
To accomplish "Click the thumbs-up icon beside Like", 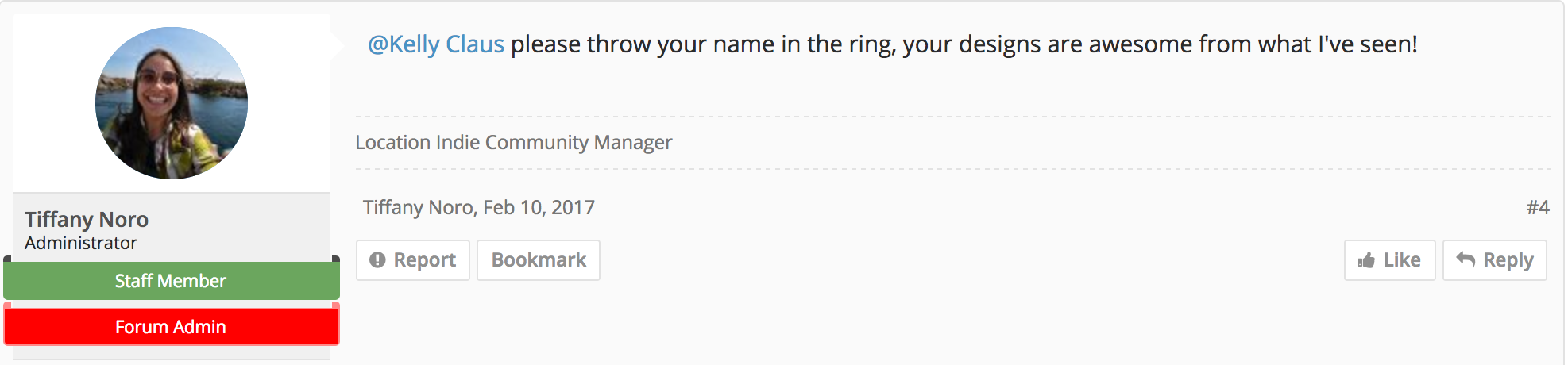I will click(x=1366, y=260).
